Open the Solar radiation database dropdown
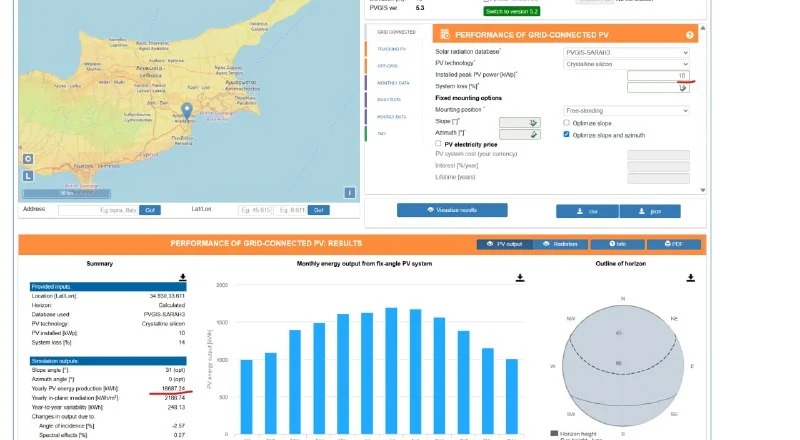The height and width of the screenshot is (440, 800). tap(626, 53)
